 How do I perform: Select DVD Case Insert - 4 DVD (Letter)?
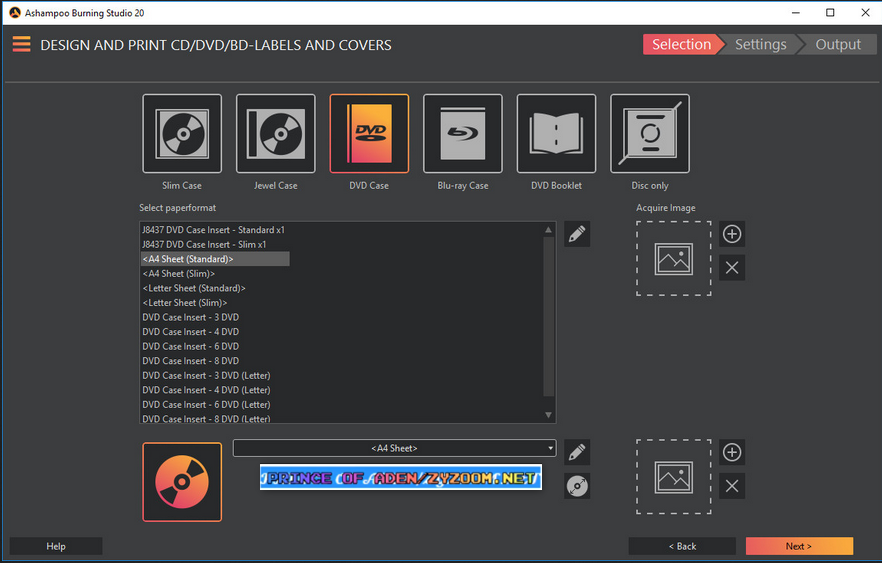[x=206, y=390]
